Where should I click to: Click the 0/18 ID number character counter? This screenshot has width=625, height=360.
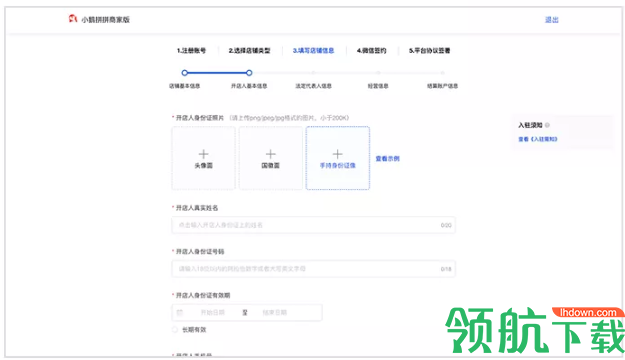pos(446,269)
